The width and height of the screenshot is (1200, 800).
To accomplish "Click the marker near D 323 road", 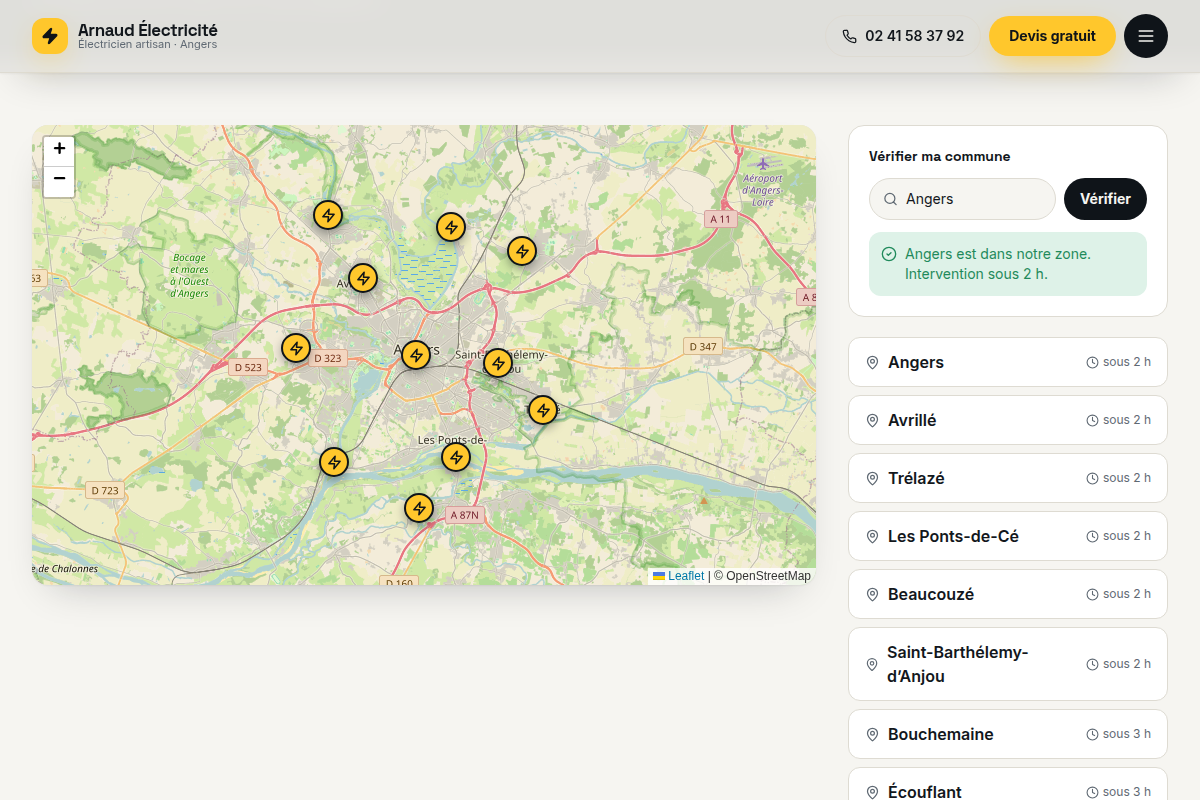I will 296,348.
